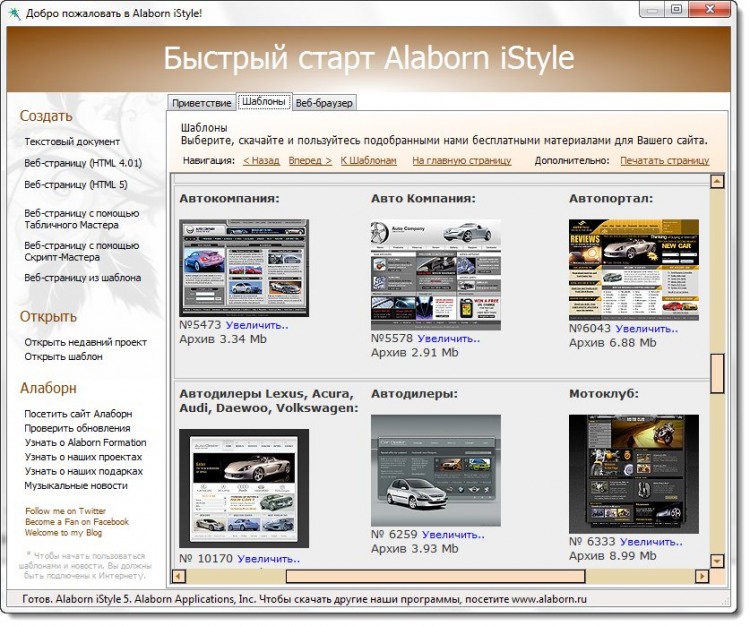Click the Печатать страницу link
Image resolution: width=750 pixels, height=626 pixels.
664,161
